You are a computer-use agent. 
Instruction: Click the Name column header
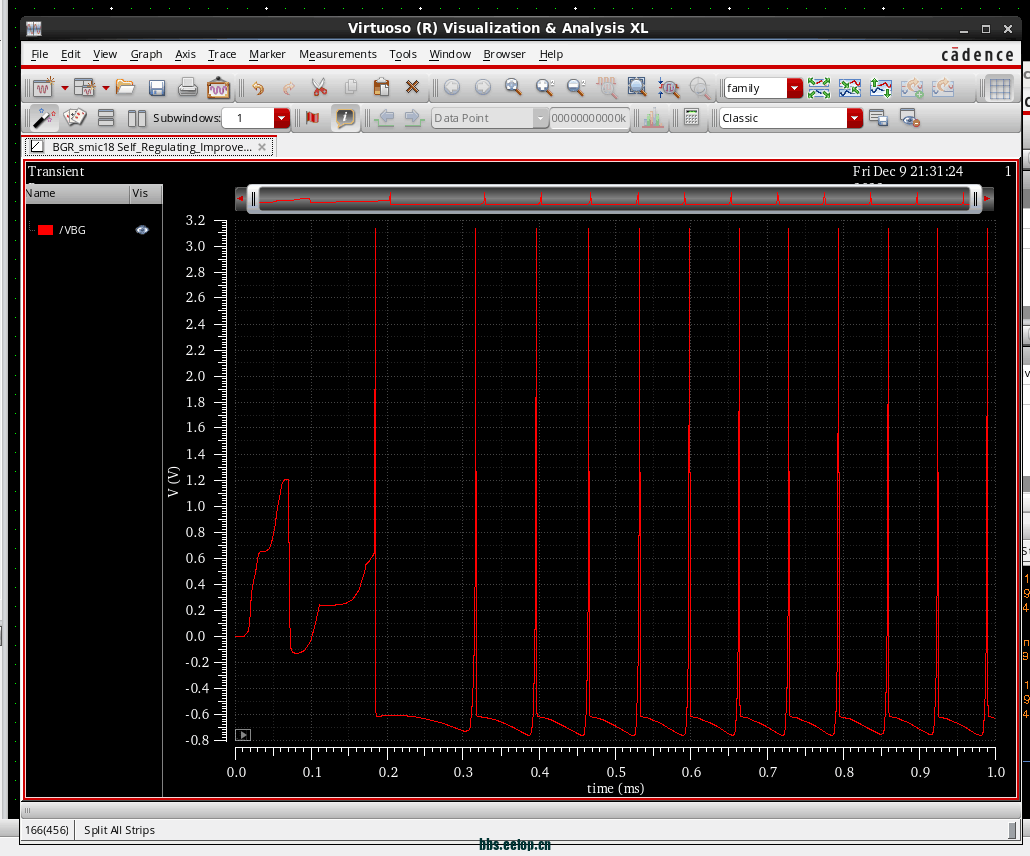[78, 193]
